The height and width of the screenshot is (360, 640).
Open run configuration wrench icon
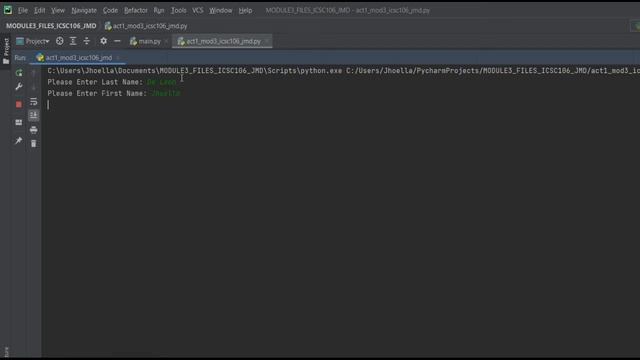[x=19, y=87]
